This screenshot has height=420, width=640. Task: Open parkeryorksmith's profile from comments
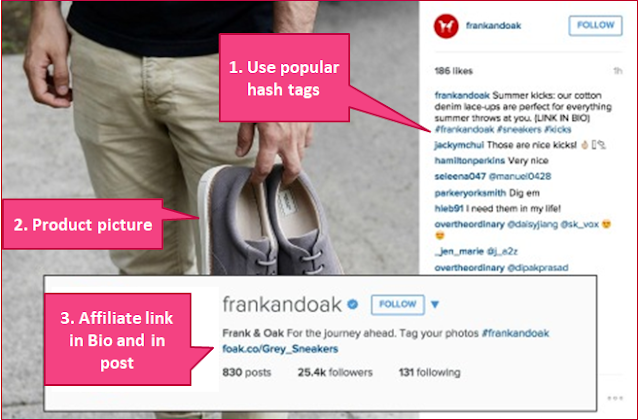tap(470, 193)
